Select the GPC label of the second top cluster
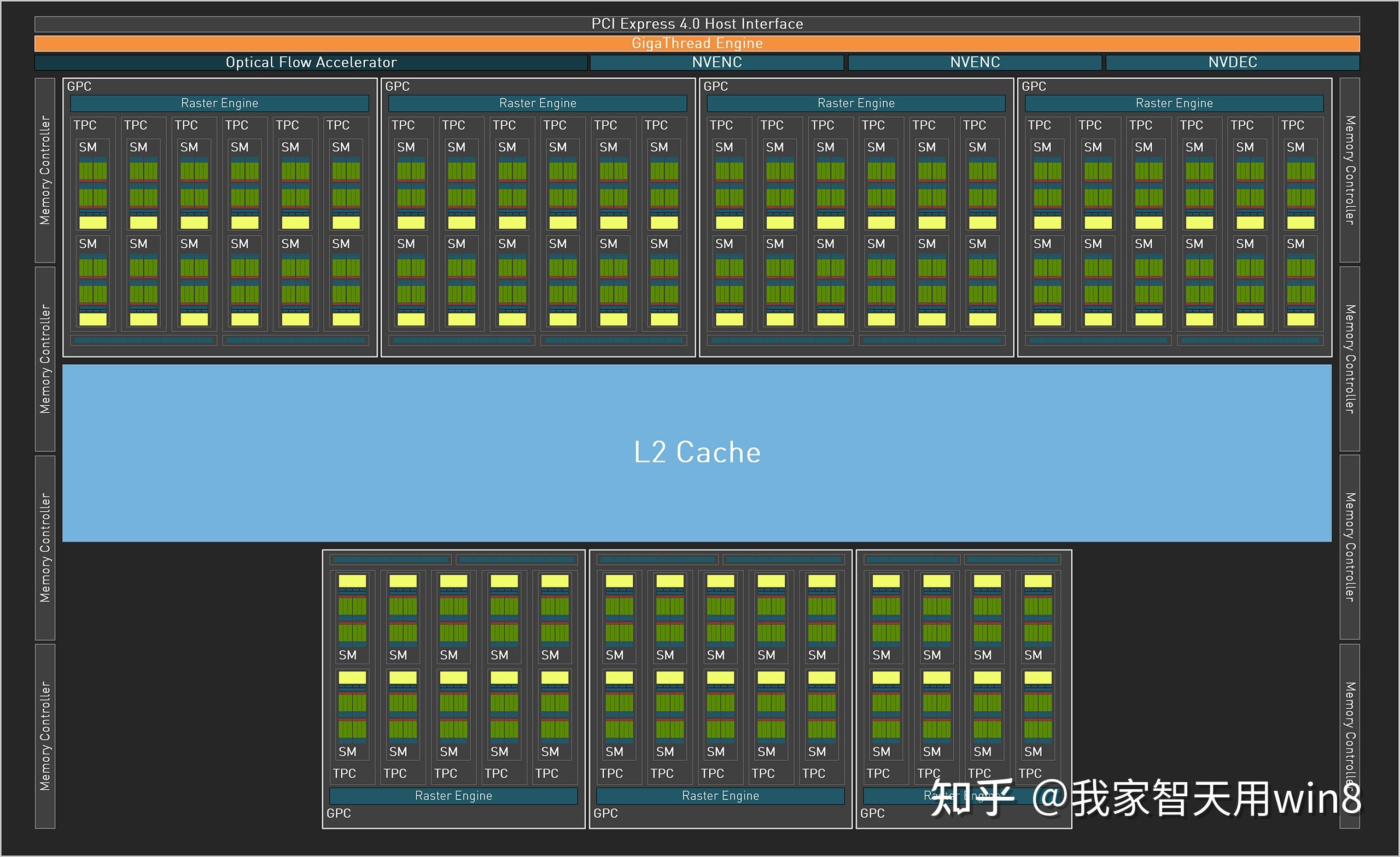 (398, 86)
